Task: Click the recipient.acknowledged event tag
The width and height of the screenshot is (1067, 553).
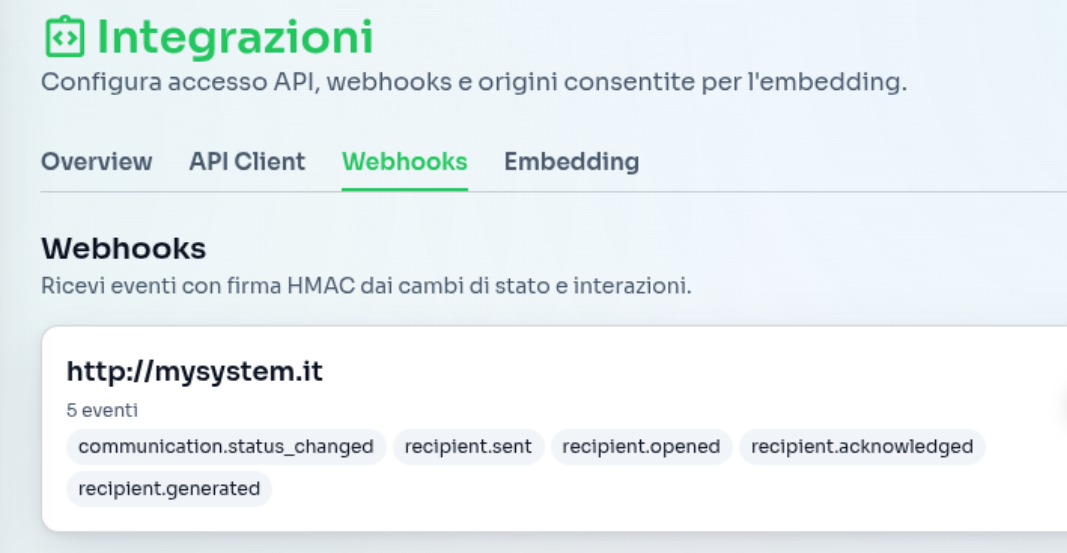Action: pyautogui.click(x=862, y=447)
